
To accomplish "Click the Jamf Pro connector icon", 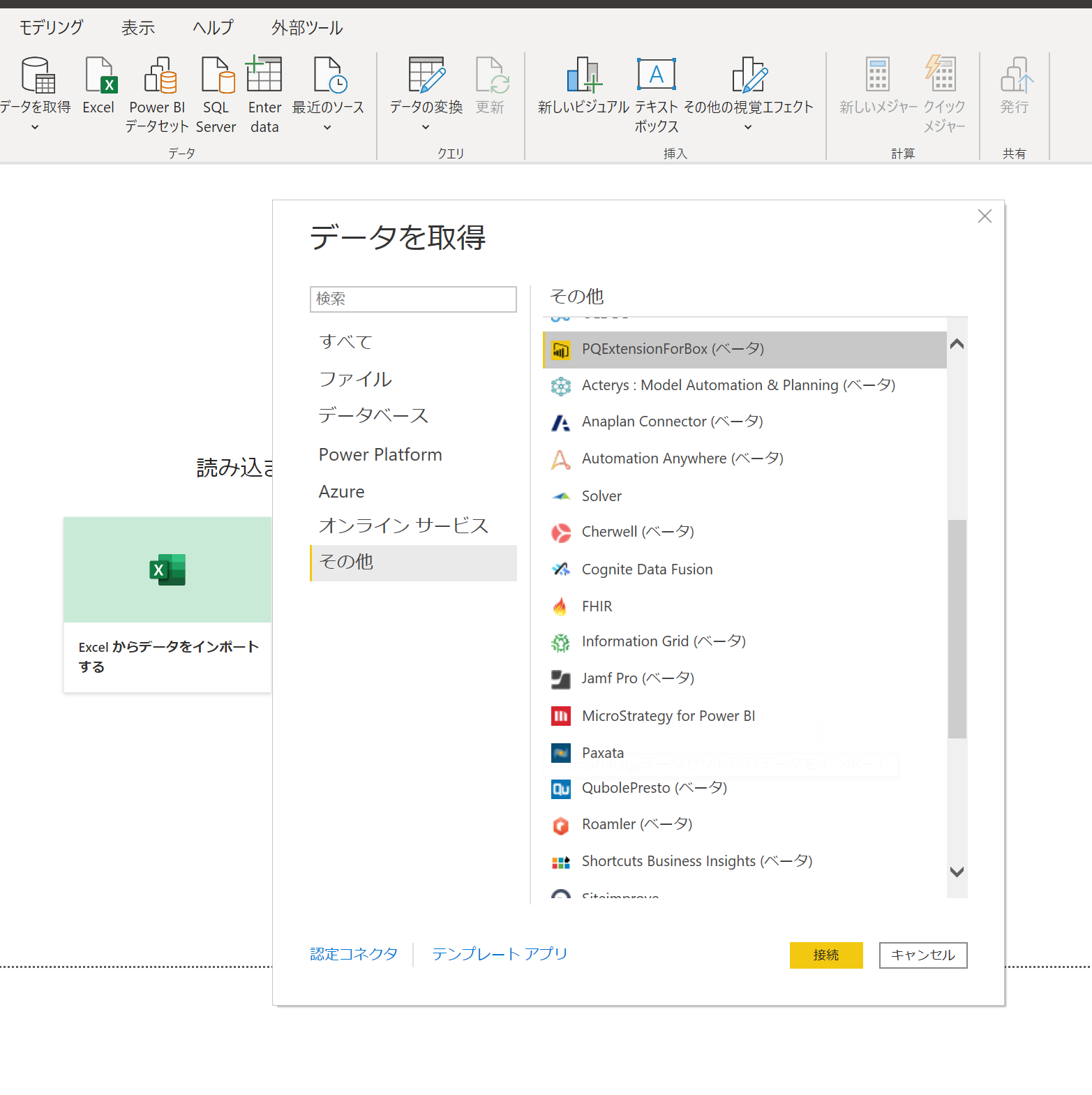I will pyautogui.click(x=560, y=679).
